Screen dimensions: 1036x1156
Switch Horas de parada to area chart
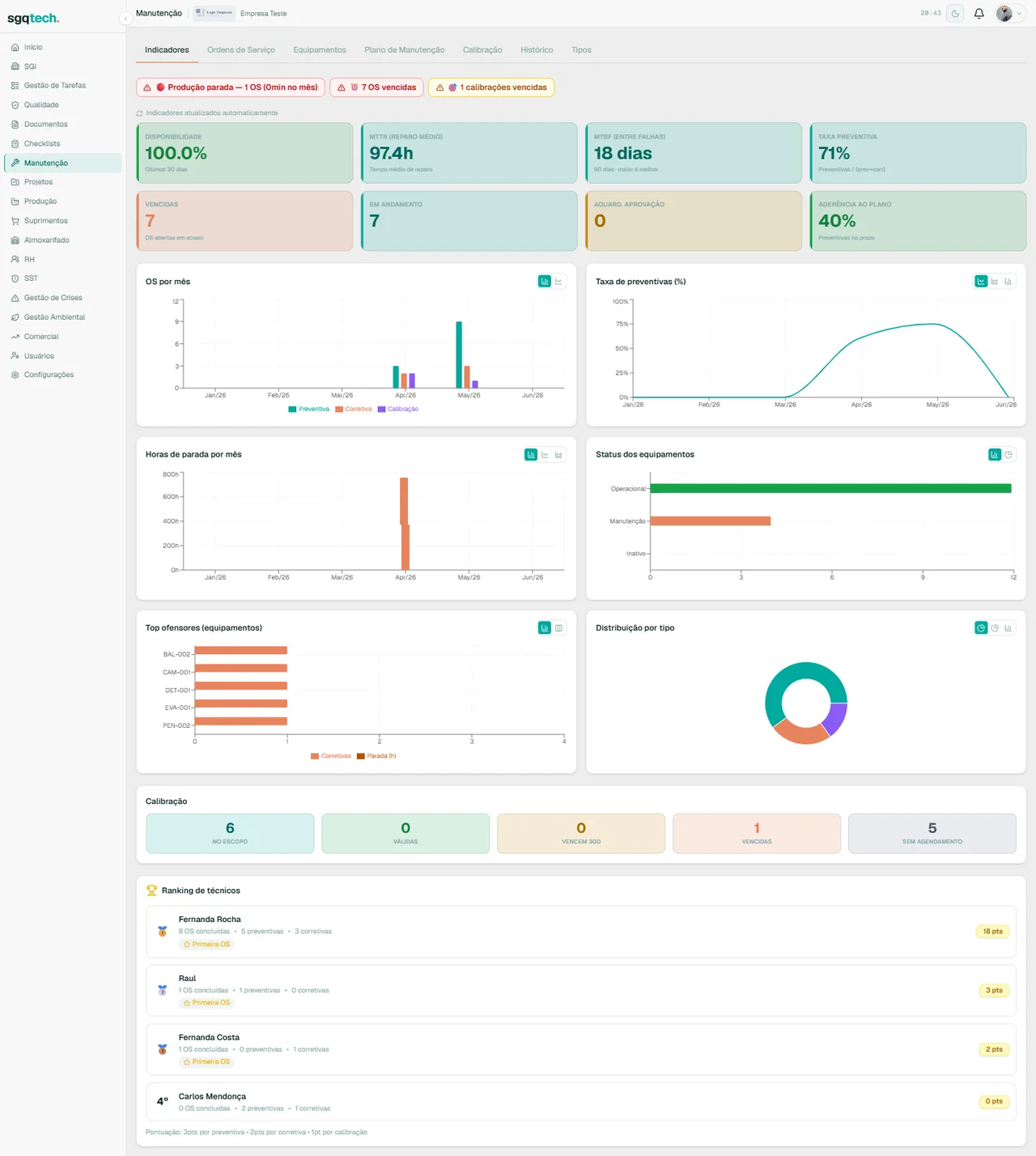558,455
